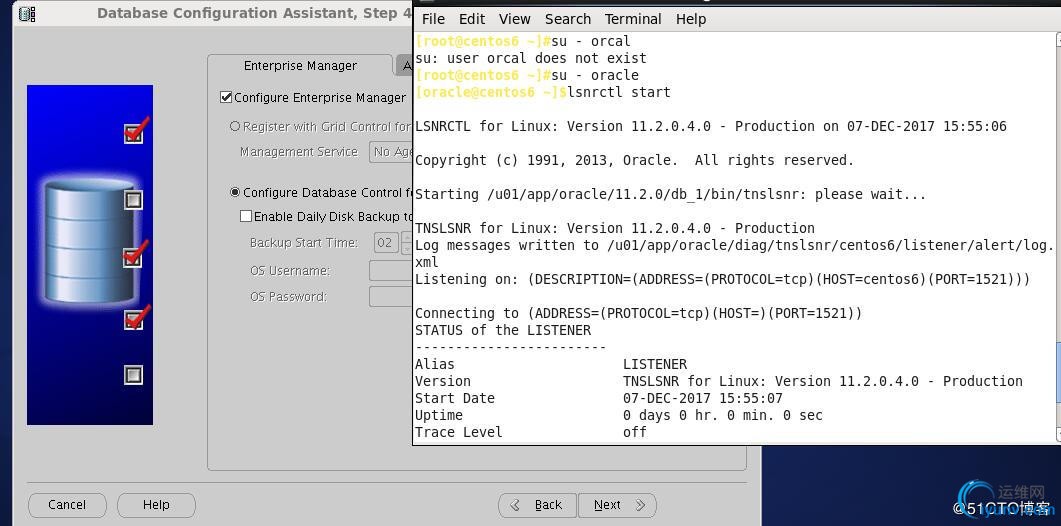Open the terminal View menu
This screenshot has height=526, width=1061.
pos(515,20)
